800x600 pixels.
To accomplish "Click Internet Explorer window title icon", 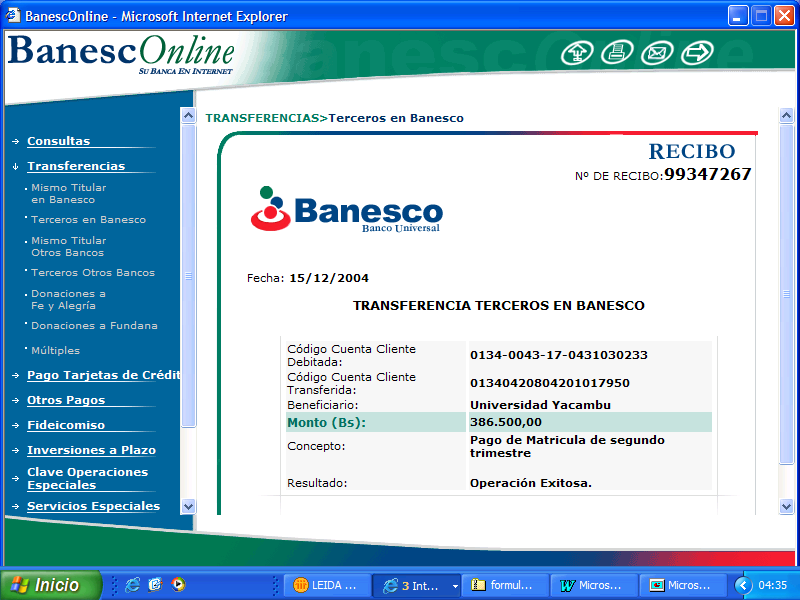I will click(13, 16).
